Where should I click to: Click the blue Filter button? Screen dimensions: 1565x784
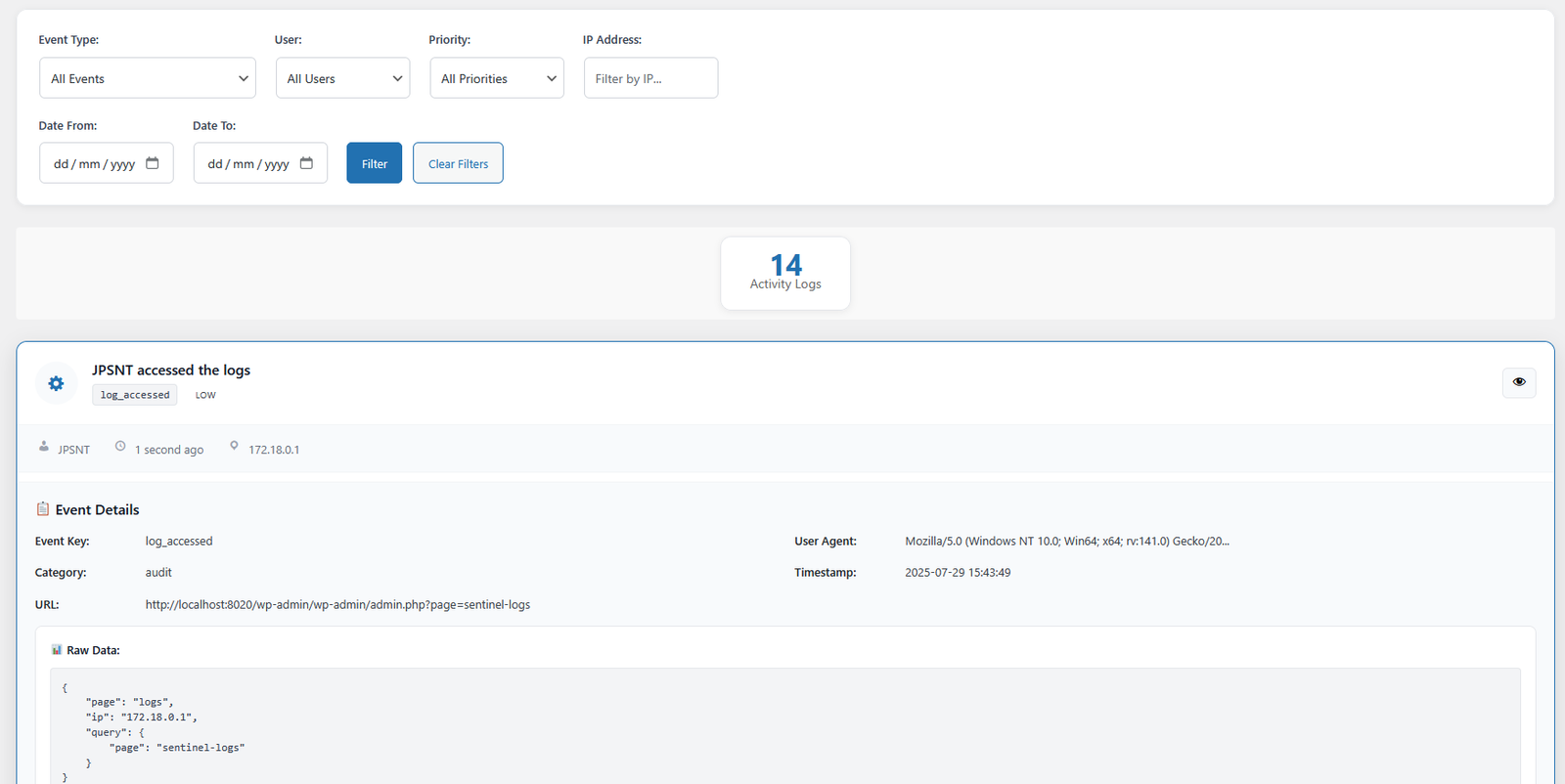pos(375,163)
